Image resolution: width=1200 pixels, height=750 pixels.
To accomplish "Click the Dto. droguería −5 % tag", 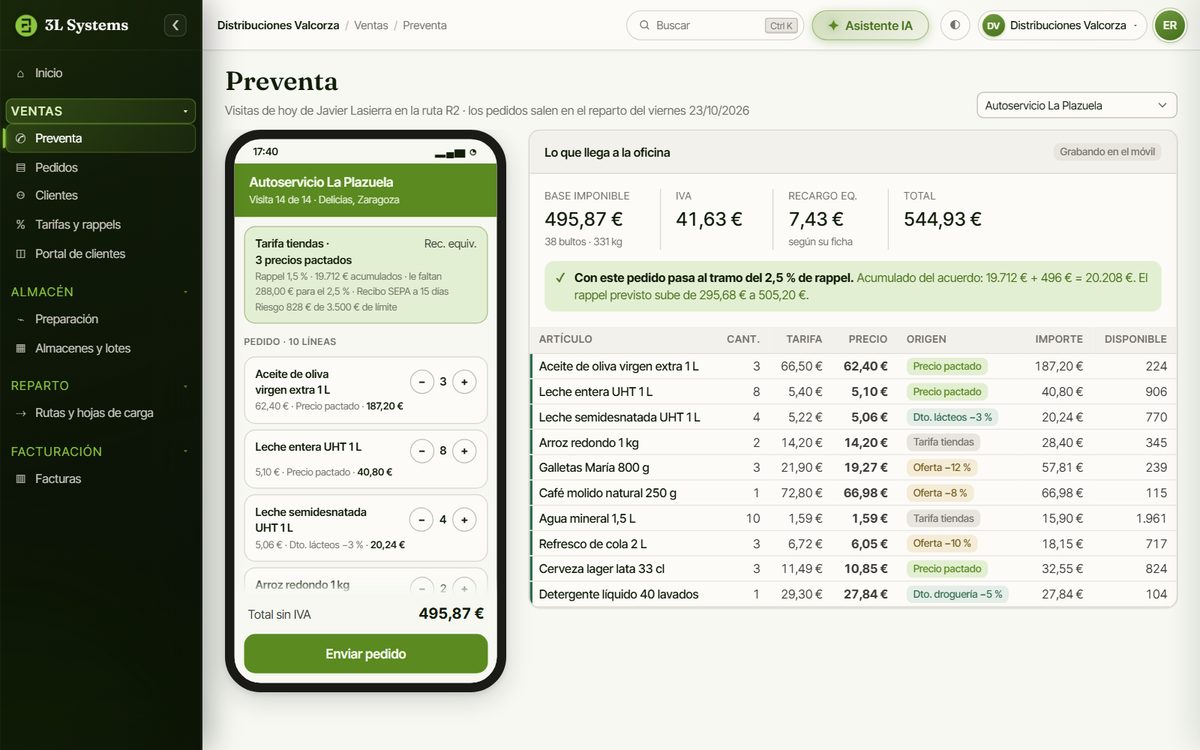I will 957,594.
